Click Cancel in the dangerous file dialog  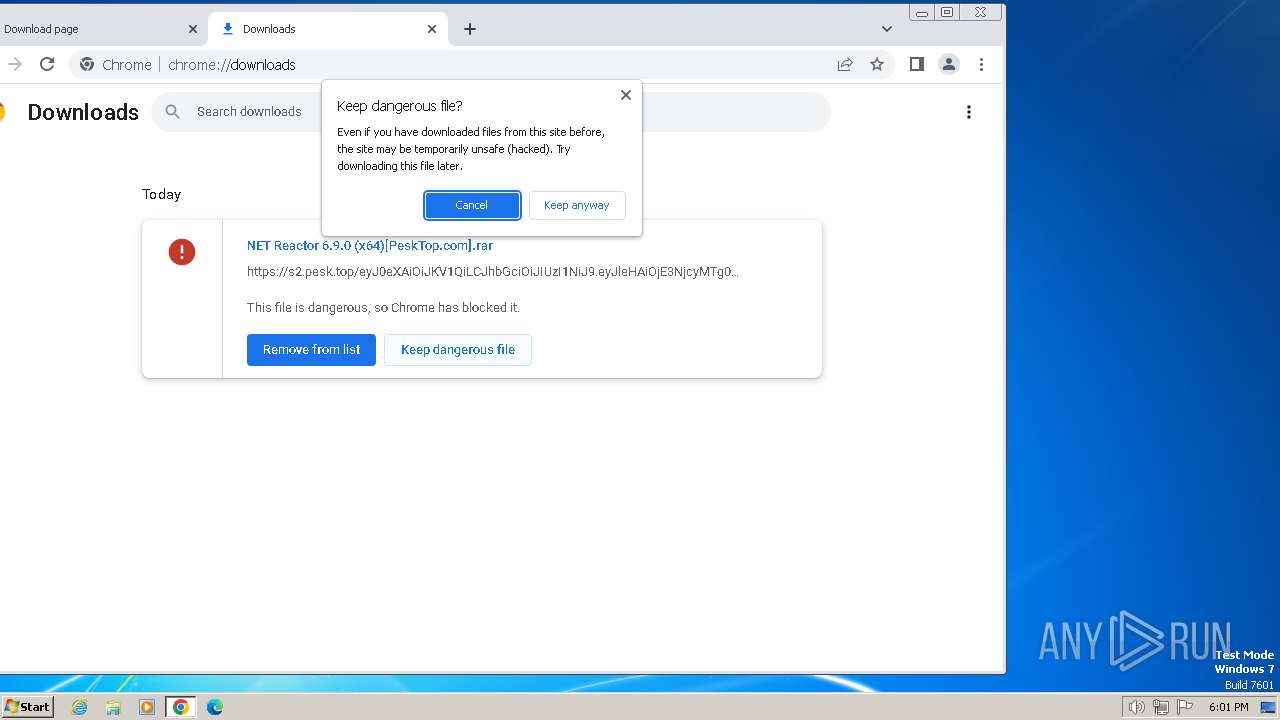[x=472, y=205]
